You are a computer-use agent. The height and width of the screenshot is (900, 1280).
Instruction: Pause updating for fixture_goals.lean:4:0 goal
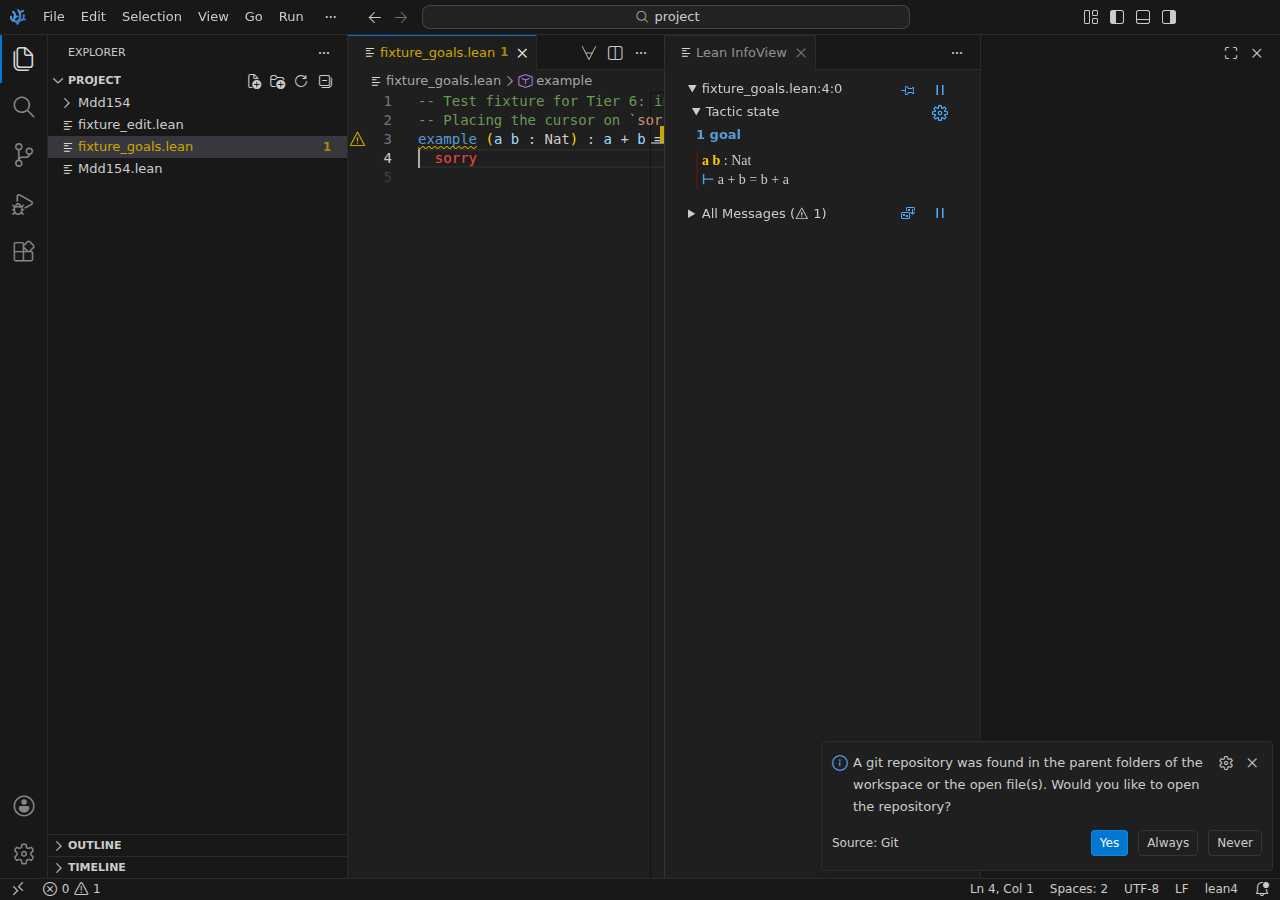939,90
